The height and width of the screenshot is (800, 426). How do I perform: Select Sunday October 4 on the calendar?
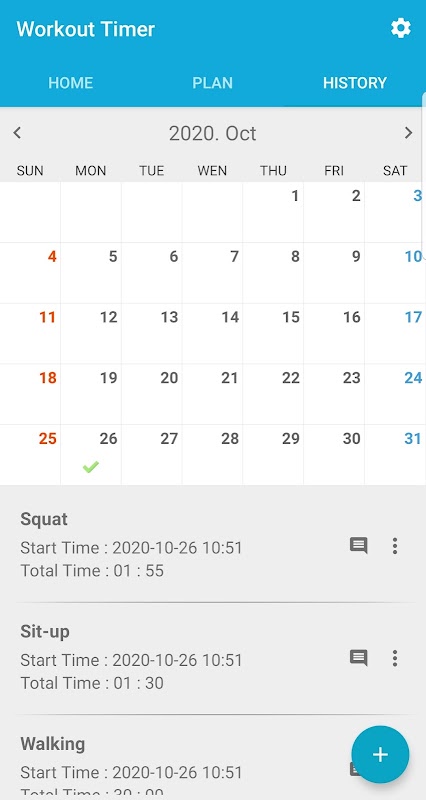[x=30, y=272]
